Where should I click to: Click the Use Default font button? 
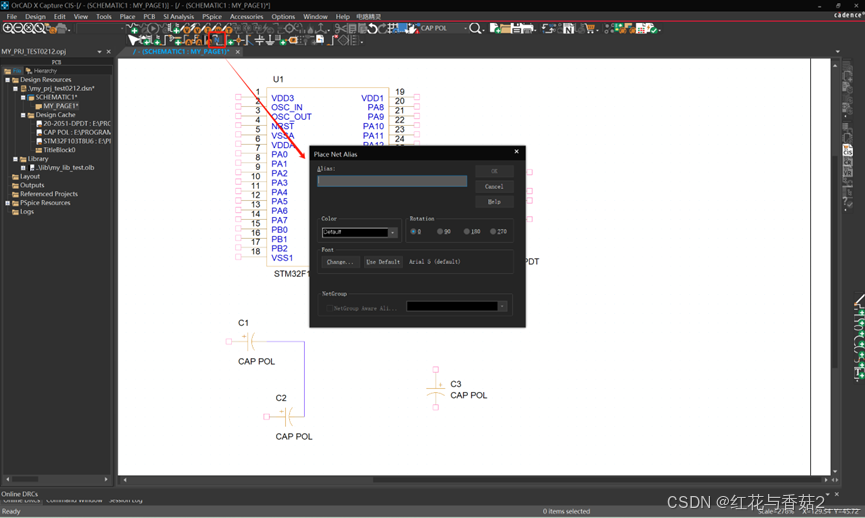pos(383,262)
